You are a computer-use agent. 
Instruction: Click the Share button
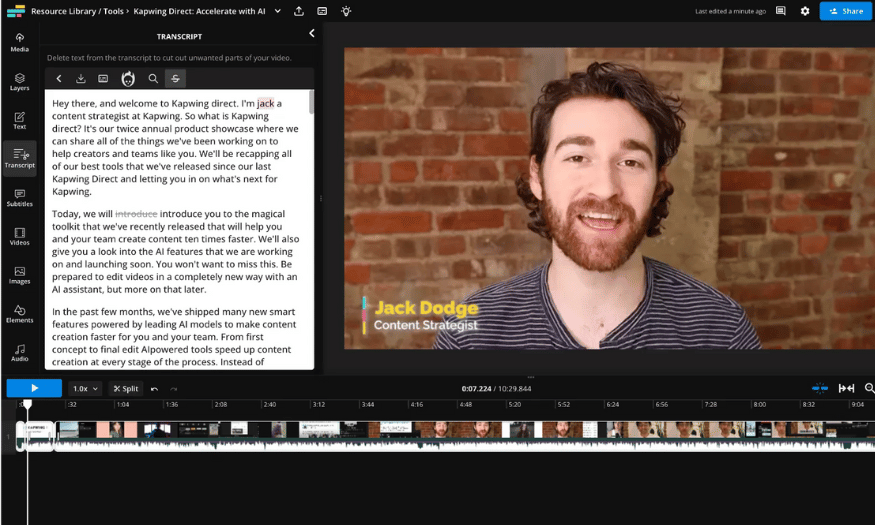845,11
